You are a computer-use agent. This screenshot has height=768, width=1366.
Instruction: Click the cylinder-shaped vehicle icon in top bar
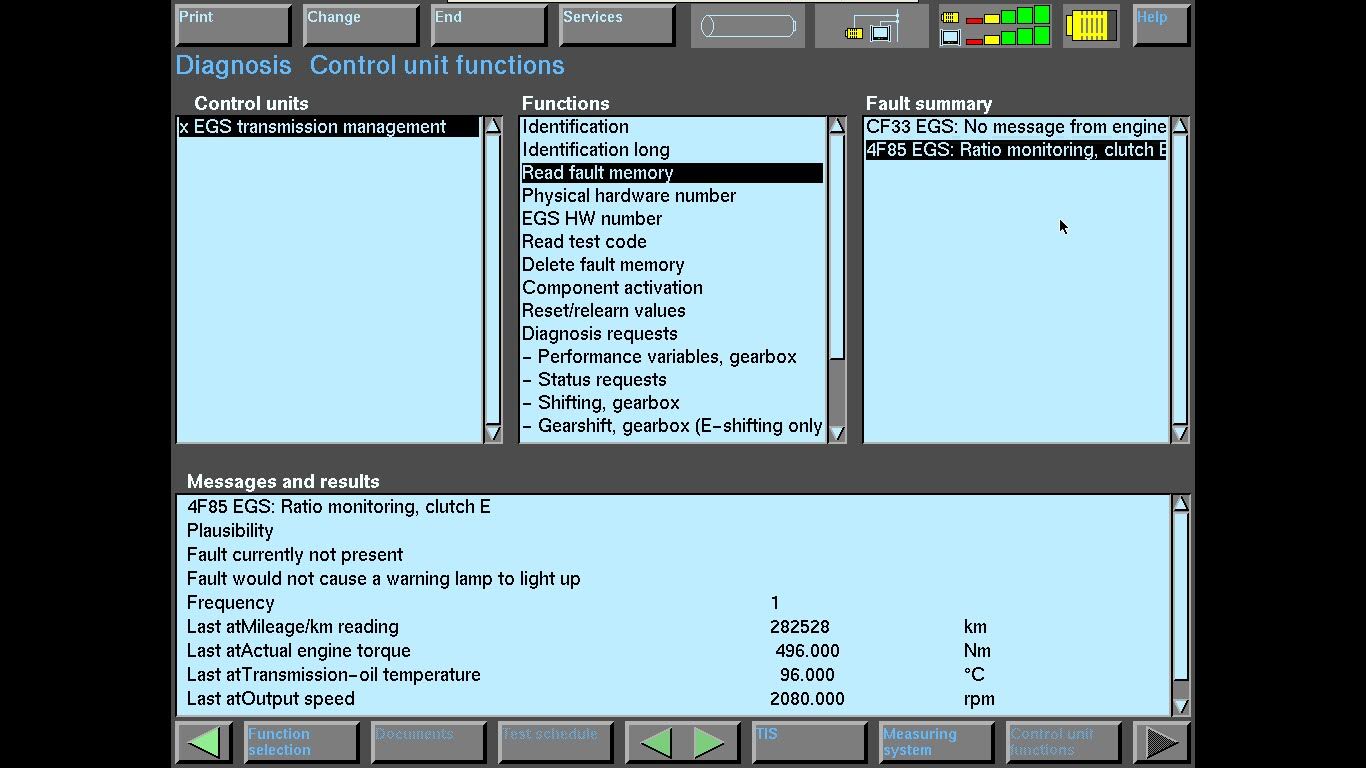pos(747,26)
